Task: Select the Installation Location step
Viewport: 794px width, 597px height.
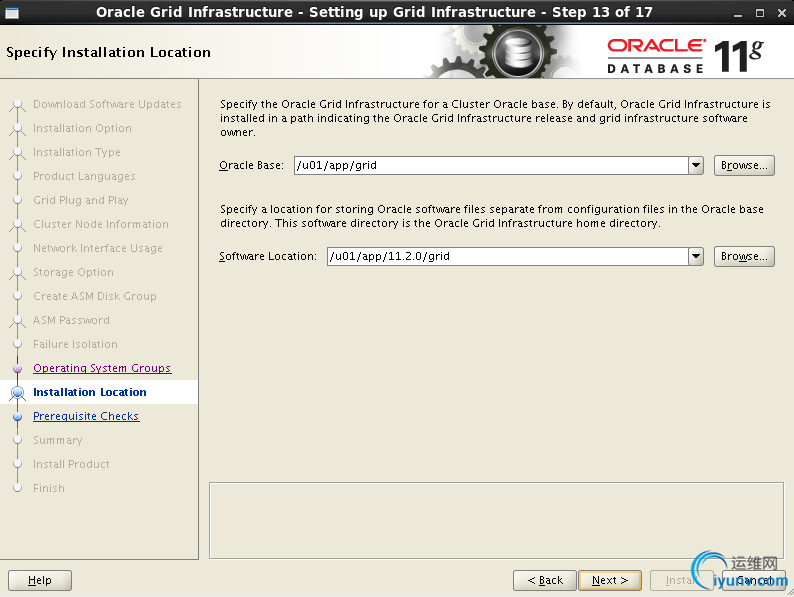Action: pyautogui.click(x=90, y=392)
